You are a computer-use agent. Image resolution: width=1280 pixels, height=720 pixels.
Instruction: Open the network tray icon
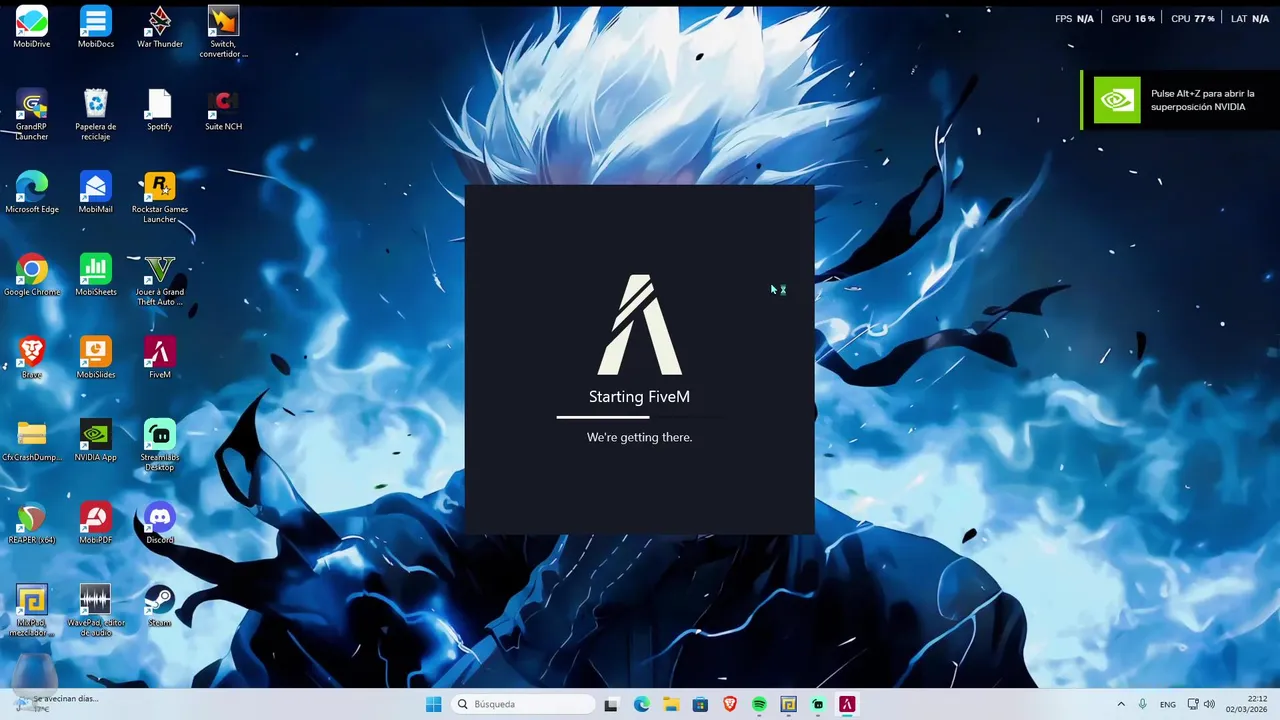[1193, 704]
